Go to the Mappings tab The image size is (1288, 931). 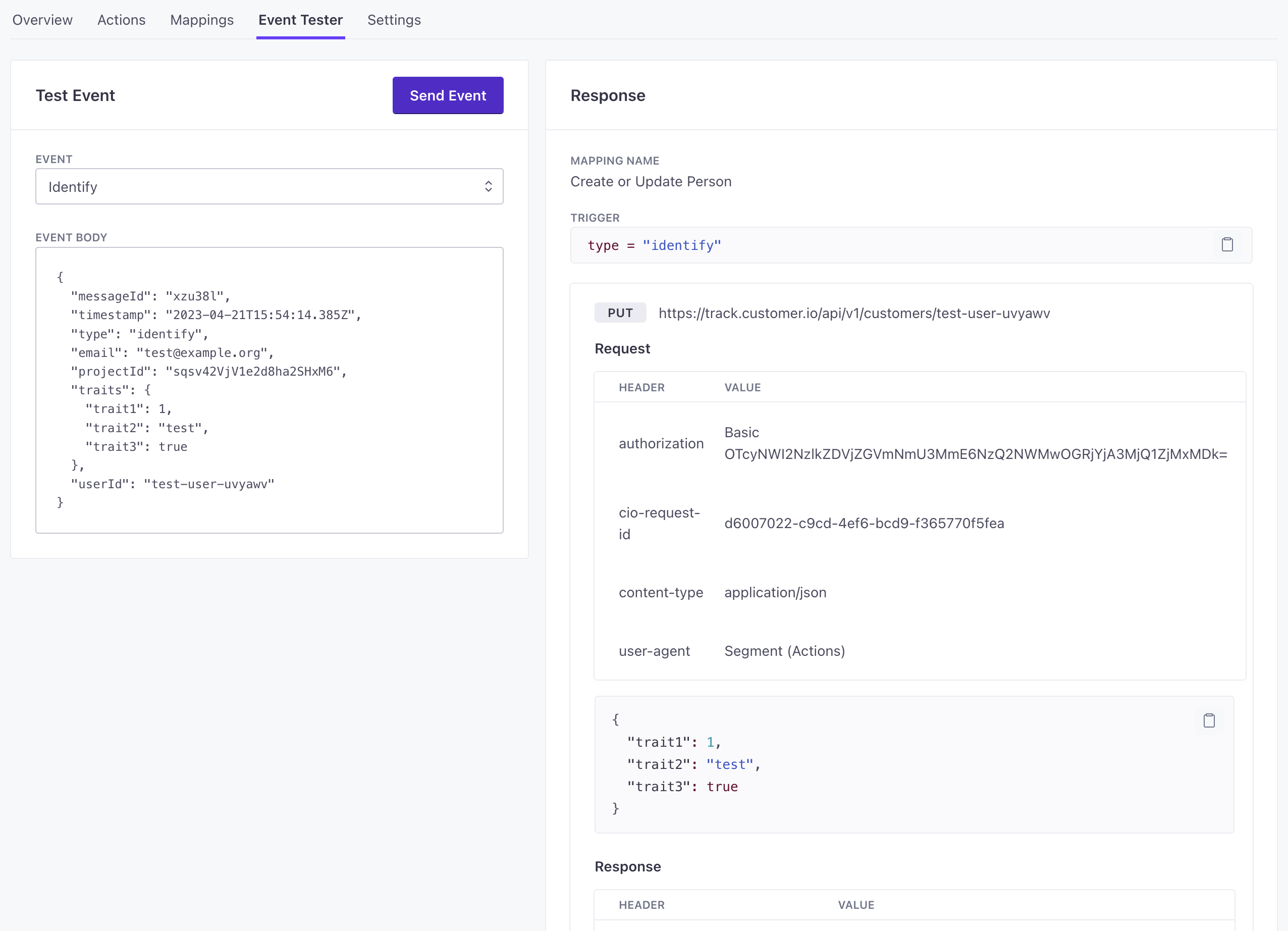[x=202, y=20]
